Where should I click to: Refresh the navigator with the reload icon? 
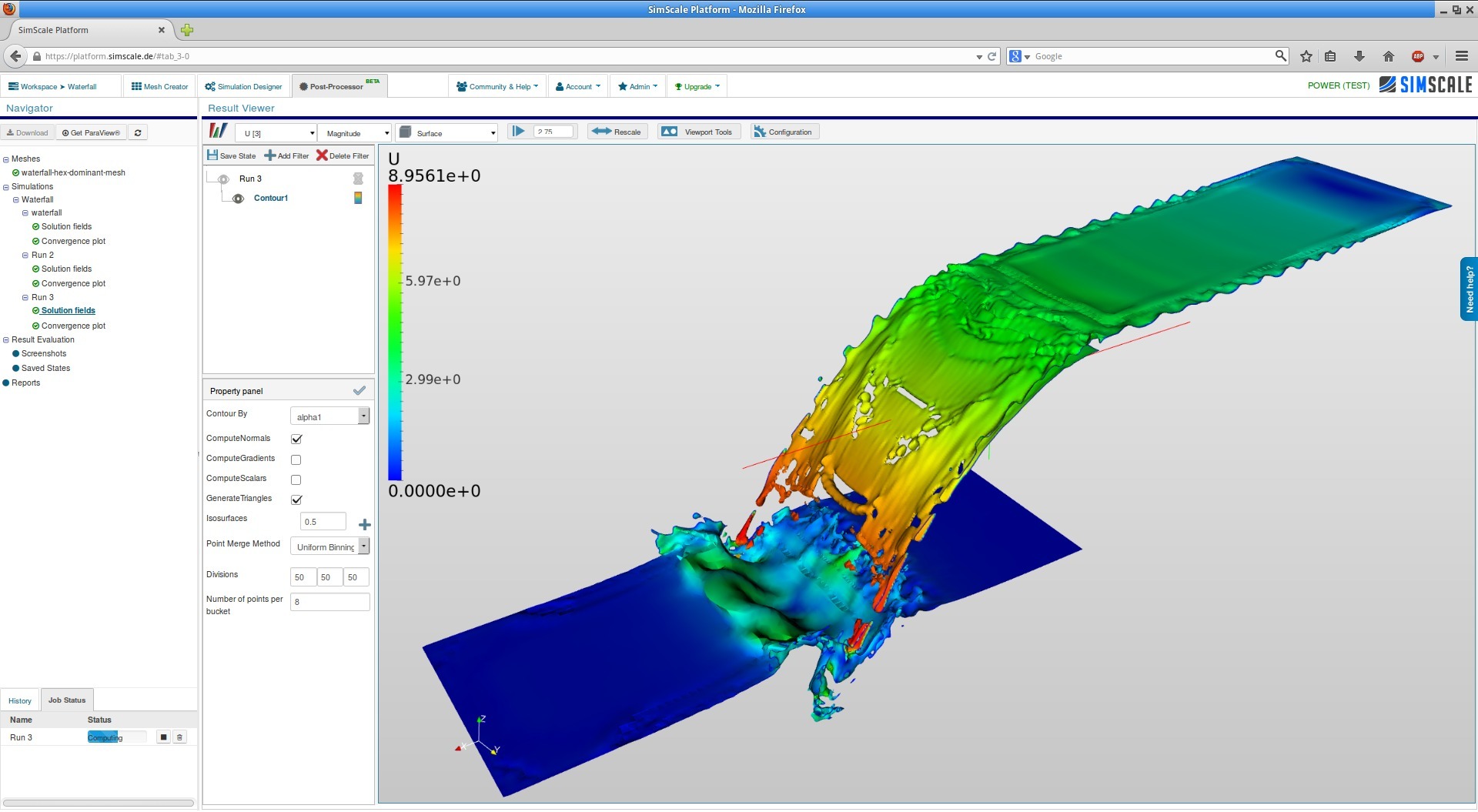137,132
